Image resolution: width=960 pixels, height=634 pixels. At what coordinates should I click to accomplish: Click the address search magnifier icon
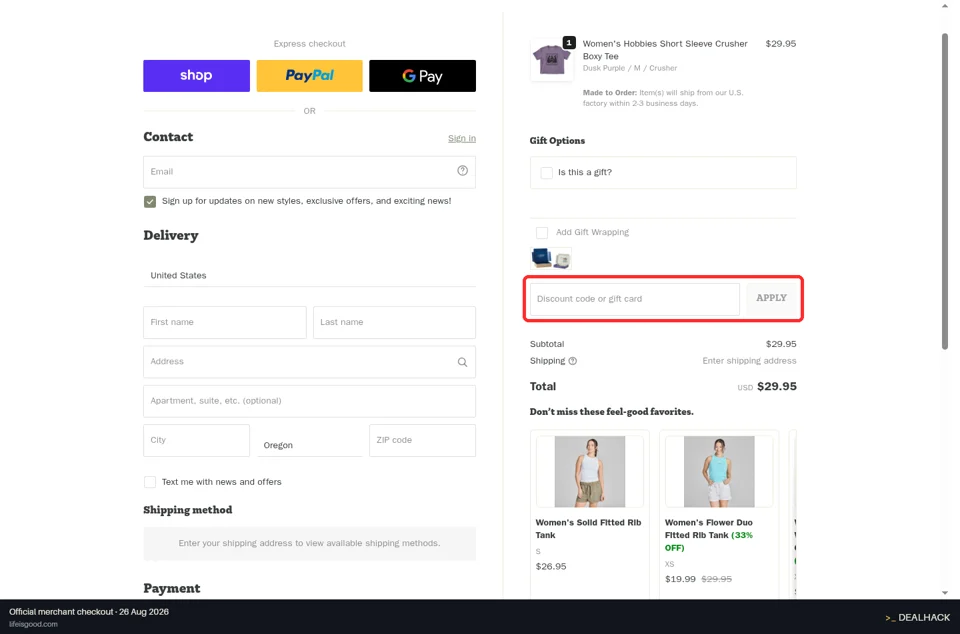coord(462,362)
